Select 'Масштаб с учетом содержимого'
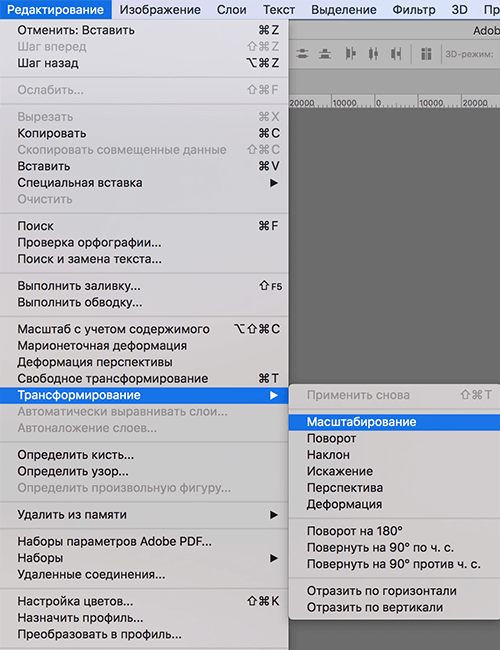 coord(144,329)
